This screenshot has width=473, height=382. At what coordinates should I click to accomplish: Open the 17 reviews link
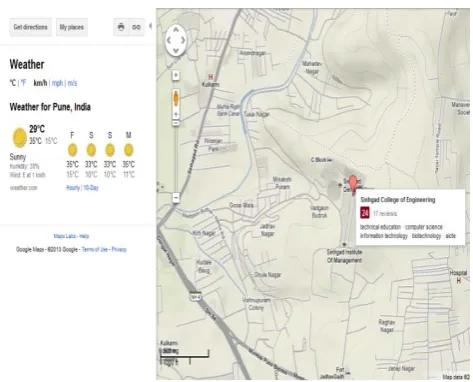[385, 214]
